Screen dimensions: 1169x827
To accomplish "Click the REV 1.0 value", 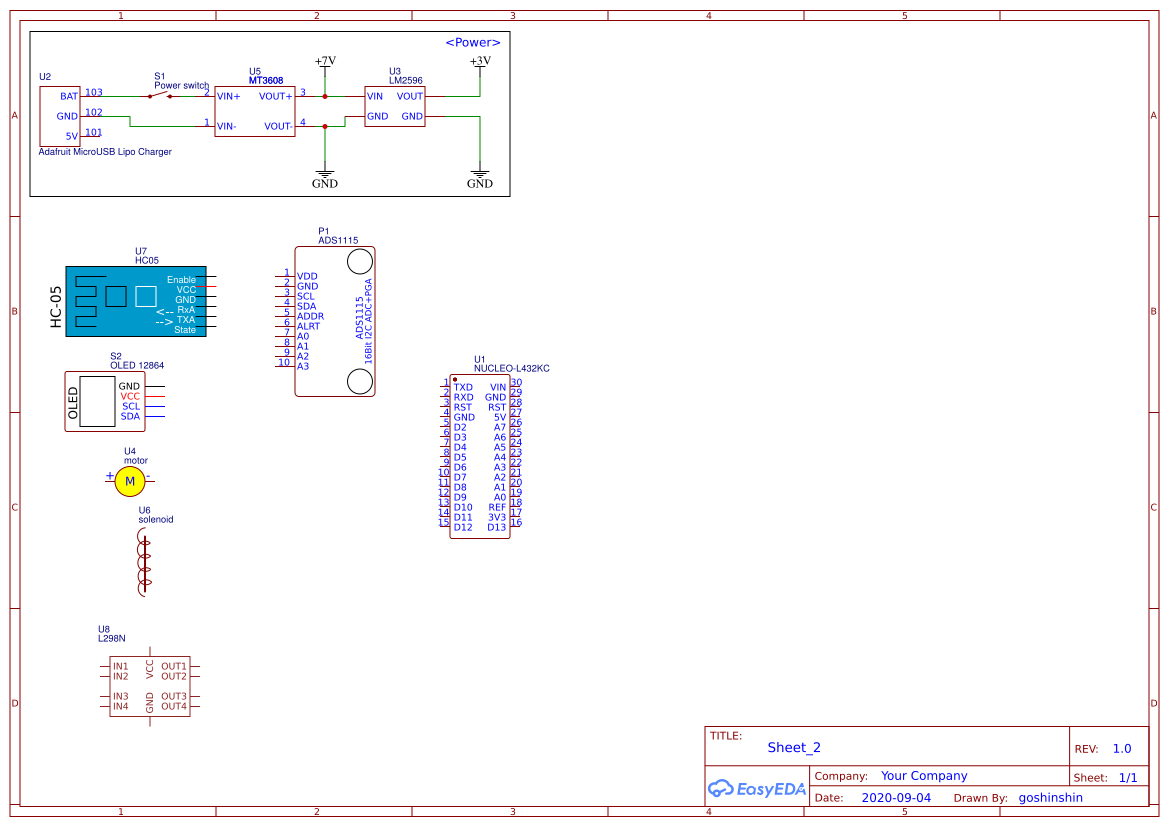I will click(1122, 749).
